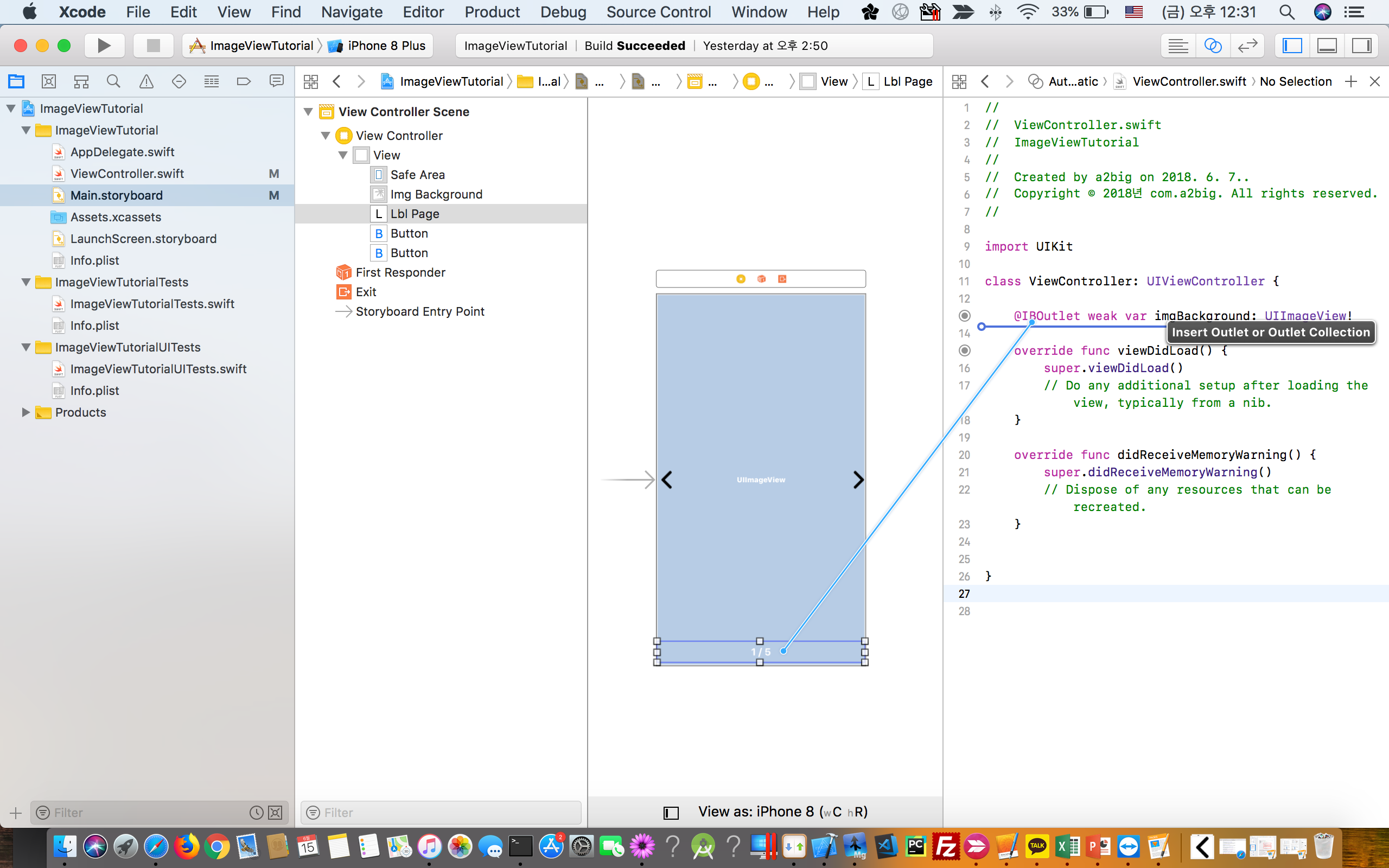Viewport: 1389px width, 868px height.
Task: Open the Source Control menu
Action: click(658, 12)
